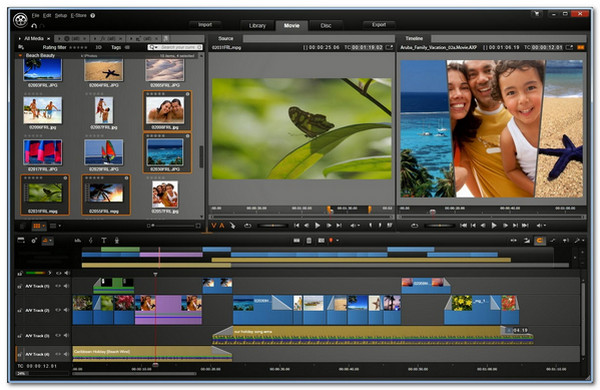
Task: Click the Import button
Action: [205, 24]
